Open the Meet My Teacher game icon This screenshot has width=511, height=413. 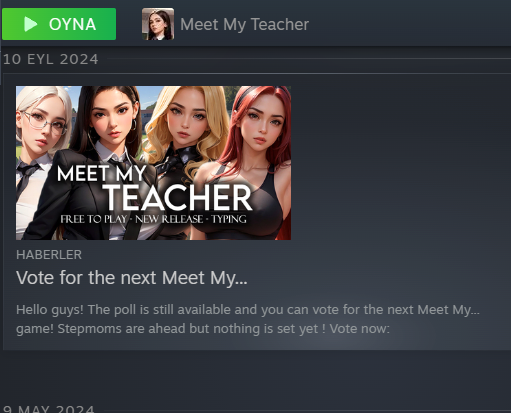158,24
